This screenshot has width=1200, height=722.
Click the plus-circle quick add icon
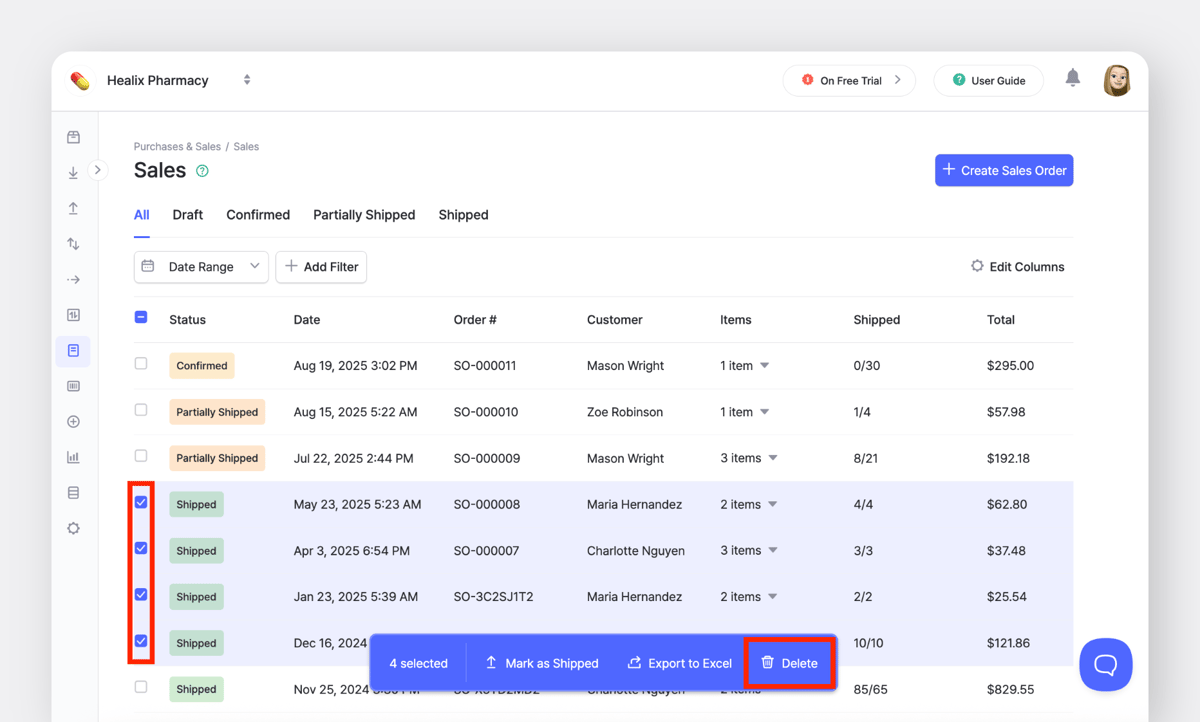pyautogui.click(x=73, y=421)
